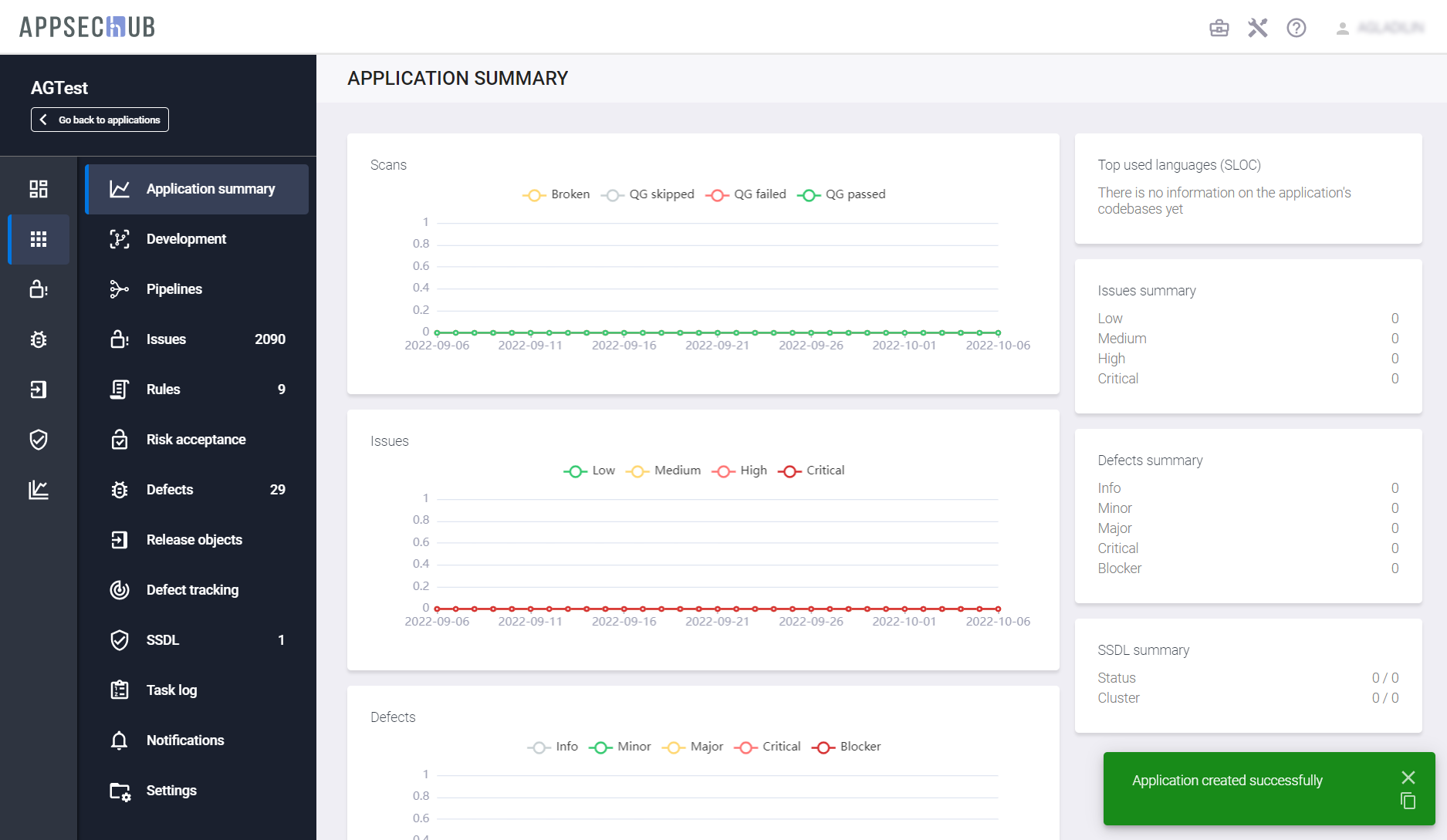1447x840 pixels.
Task: Hide the Critical series in Issues legend
Action: click(x=811, y=471)
